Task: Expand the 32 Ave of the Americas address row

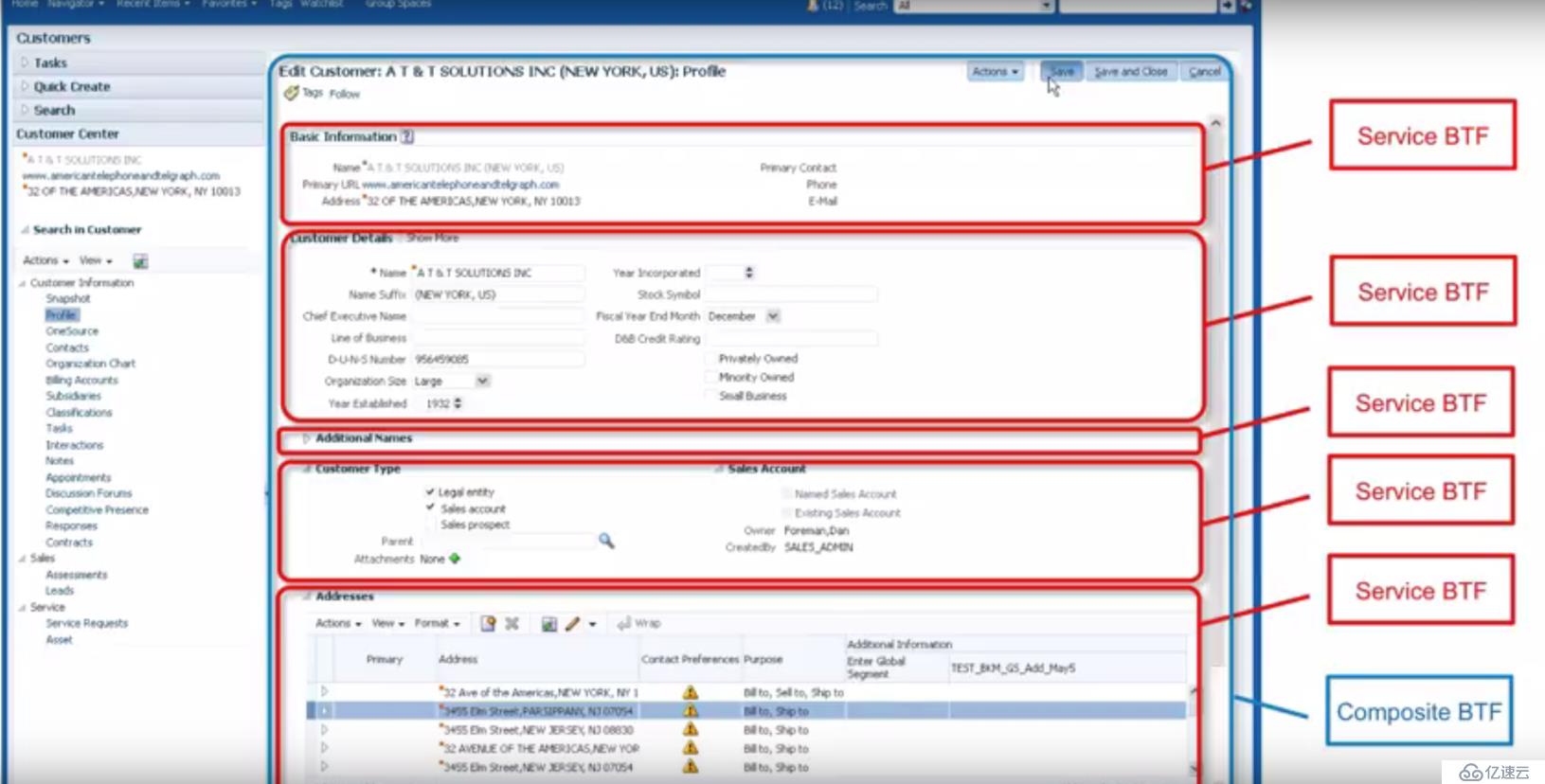Action: [324, 692]
